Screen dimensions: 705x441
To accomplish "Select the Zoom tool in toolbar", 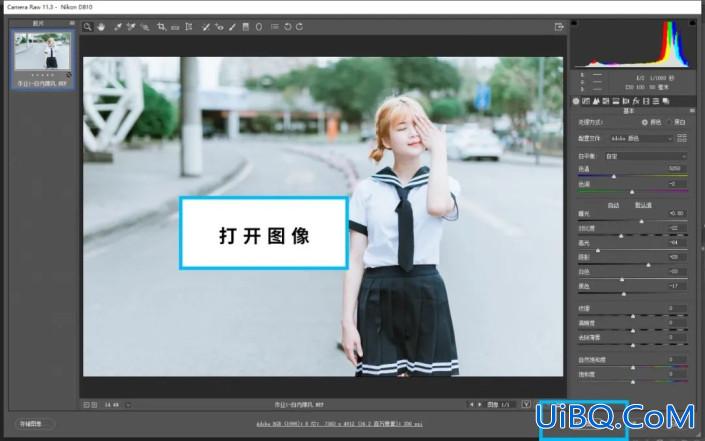I will point(88,27).
